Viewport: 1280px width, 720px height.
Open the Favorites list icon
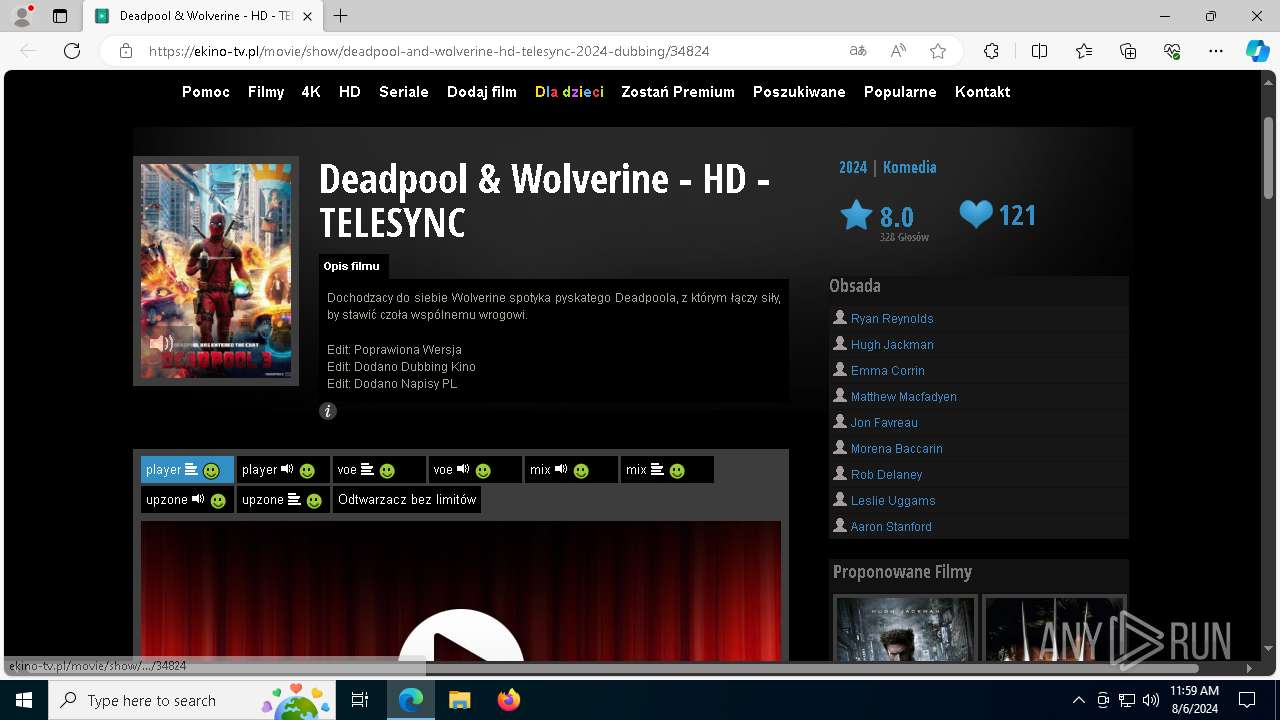pos(1084,51)
